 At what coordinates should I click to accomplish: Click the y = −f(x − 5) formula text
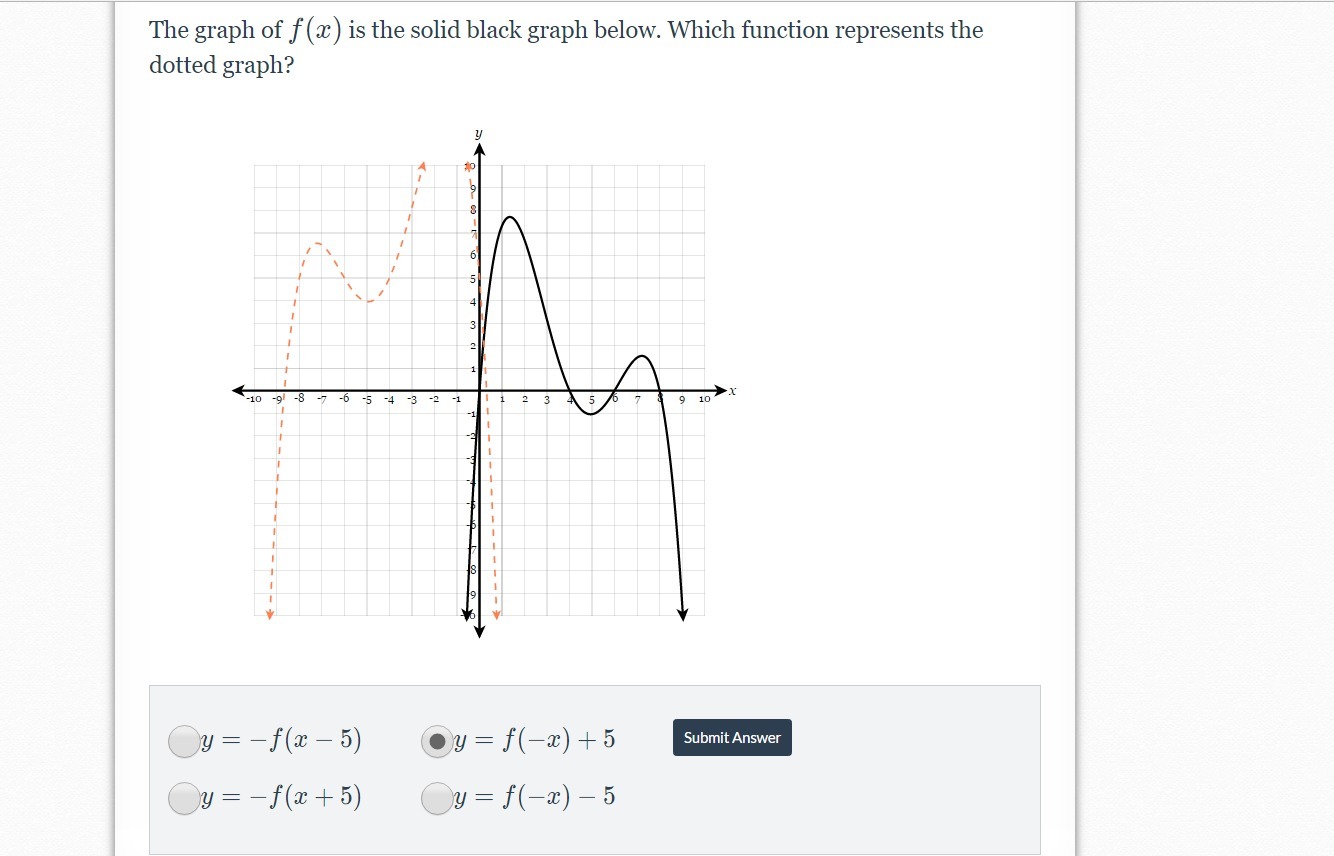coord(282,740)
